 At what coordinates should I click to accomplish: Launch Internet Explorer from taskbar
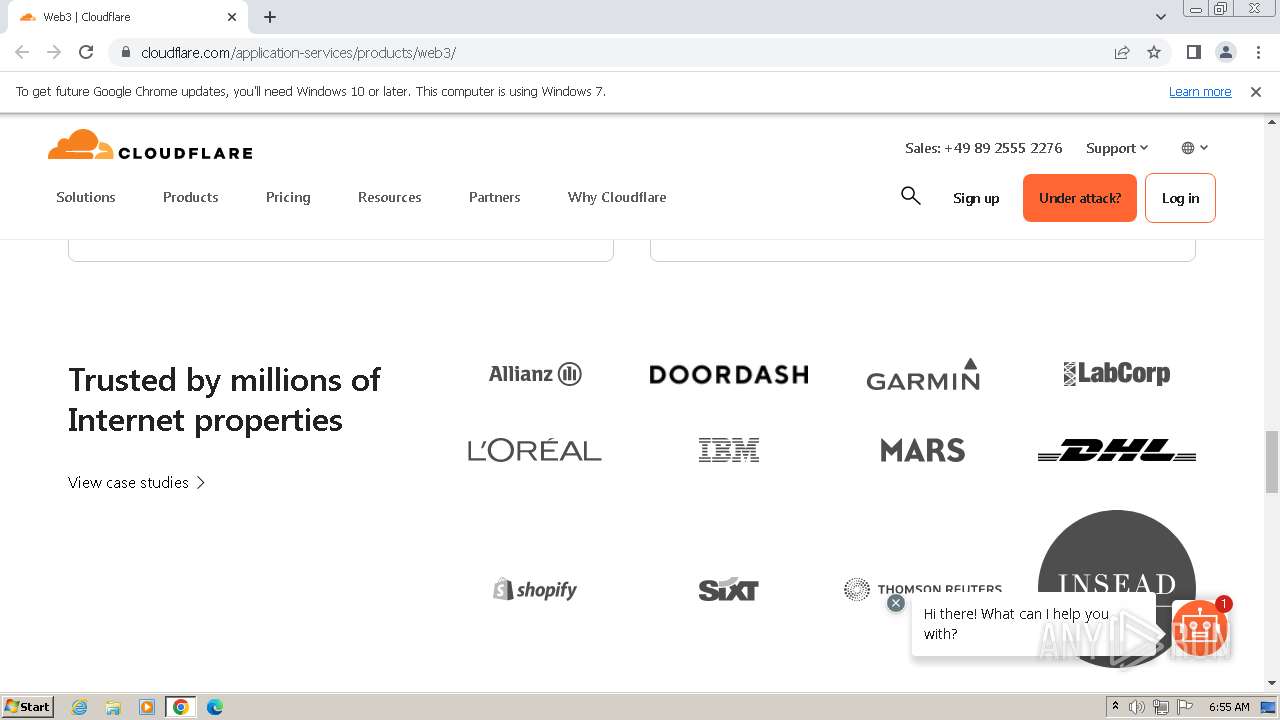coord(80,707)
